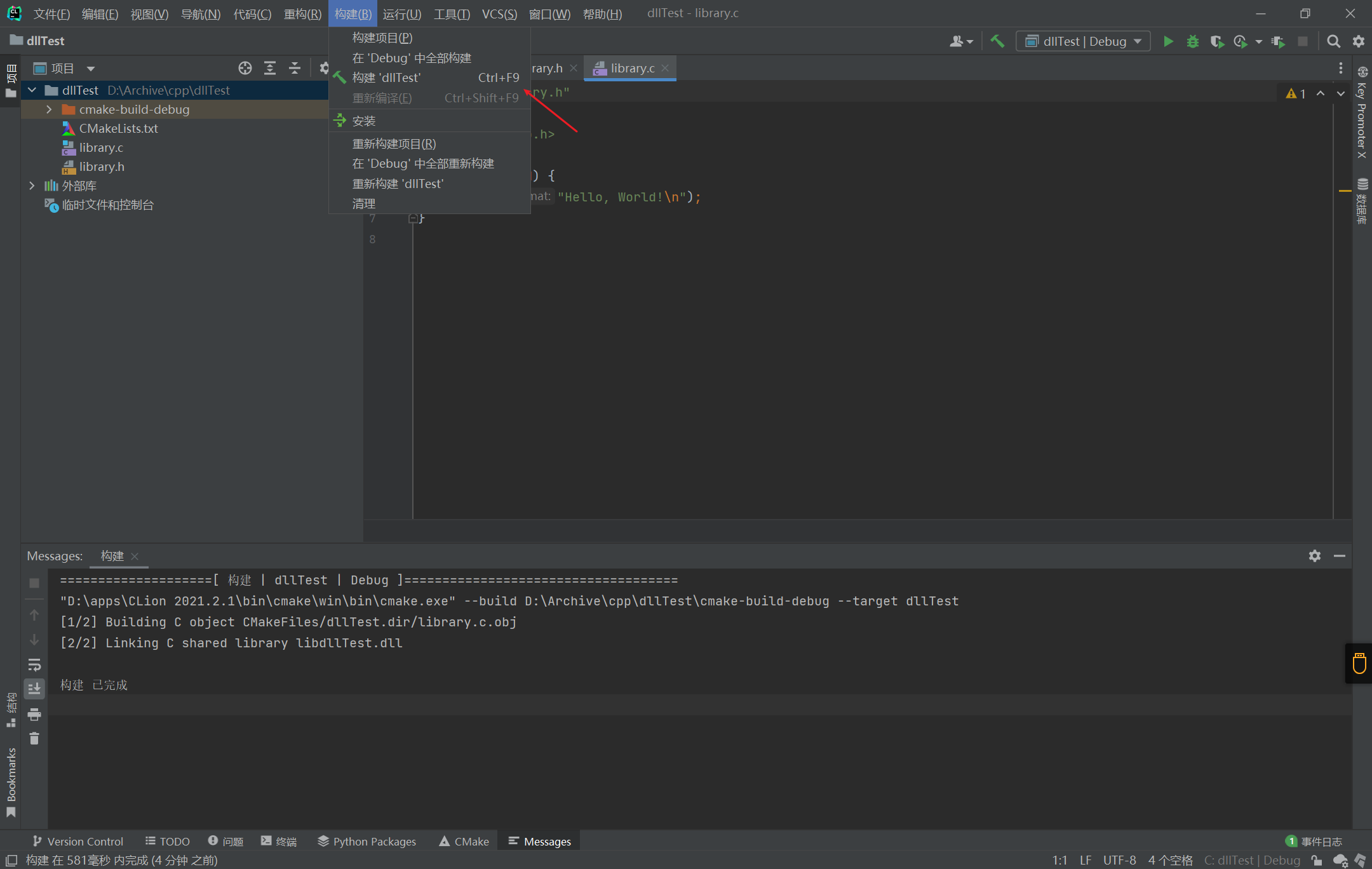Choose 重新构建 'dllTest' menu entry
Screen dimensions: 1372x869
click(429, 184)
